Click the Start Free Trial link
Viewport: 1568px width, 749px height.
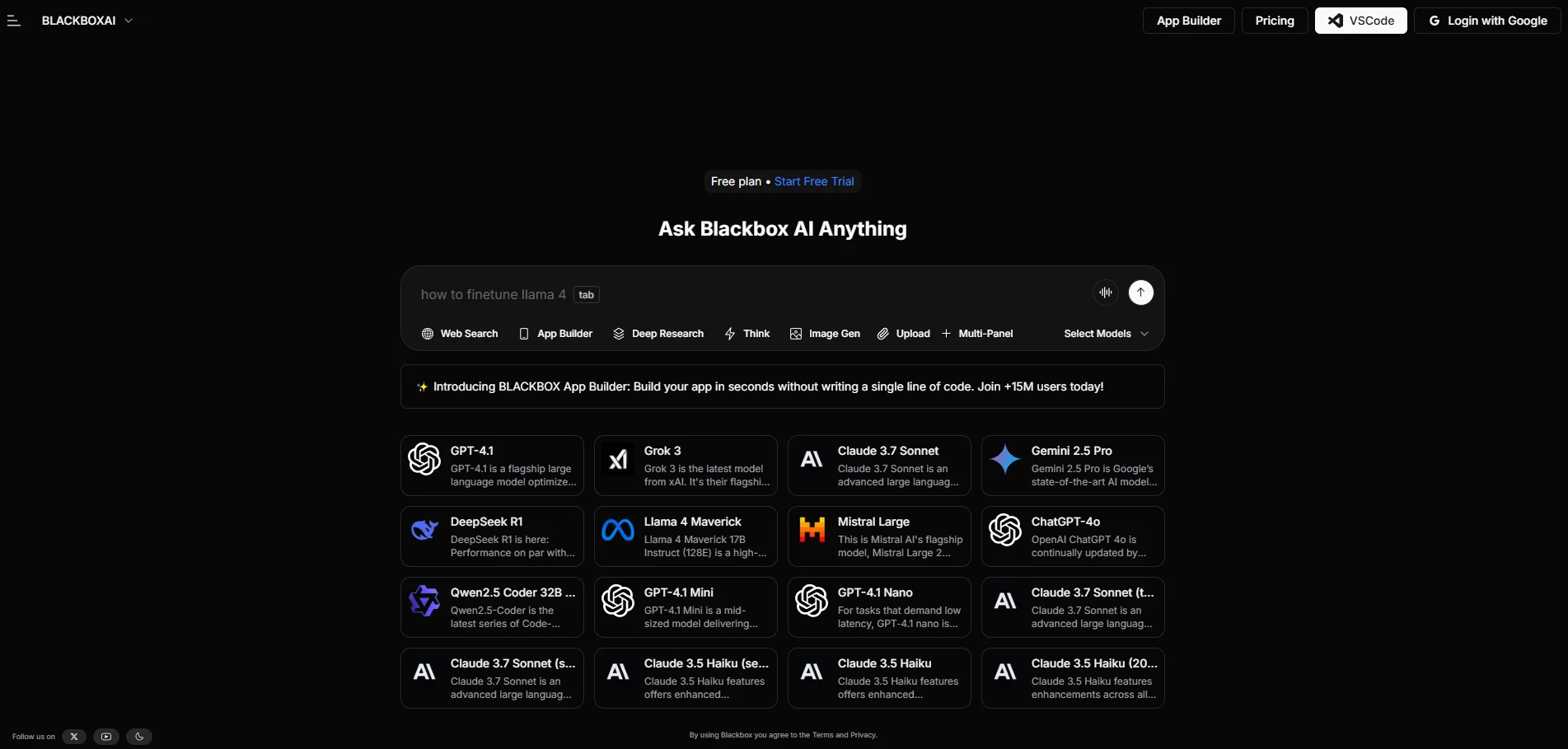pos(814,181)
